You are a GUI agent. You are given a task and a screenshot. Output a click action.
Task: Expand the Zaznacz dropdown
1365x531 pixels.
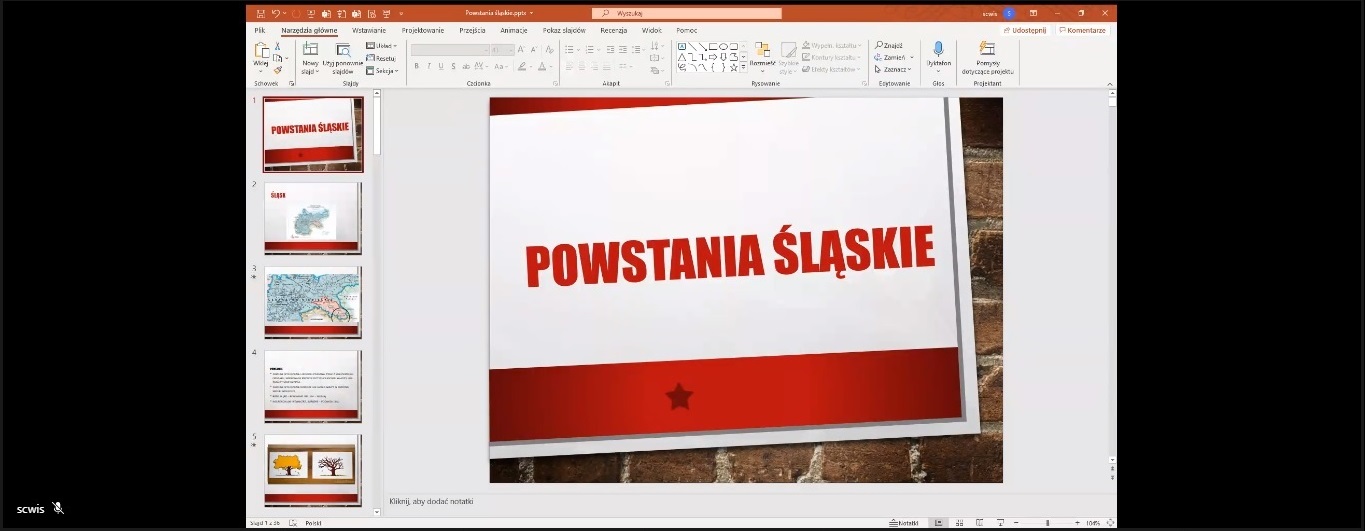point(894,70)
